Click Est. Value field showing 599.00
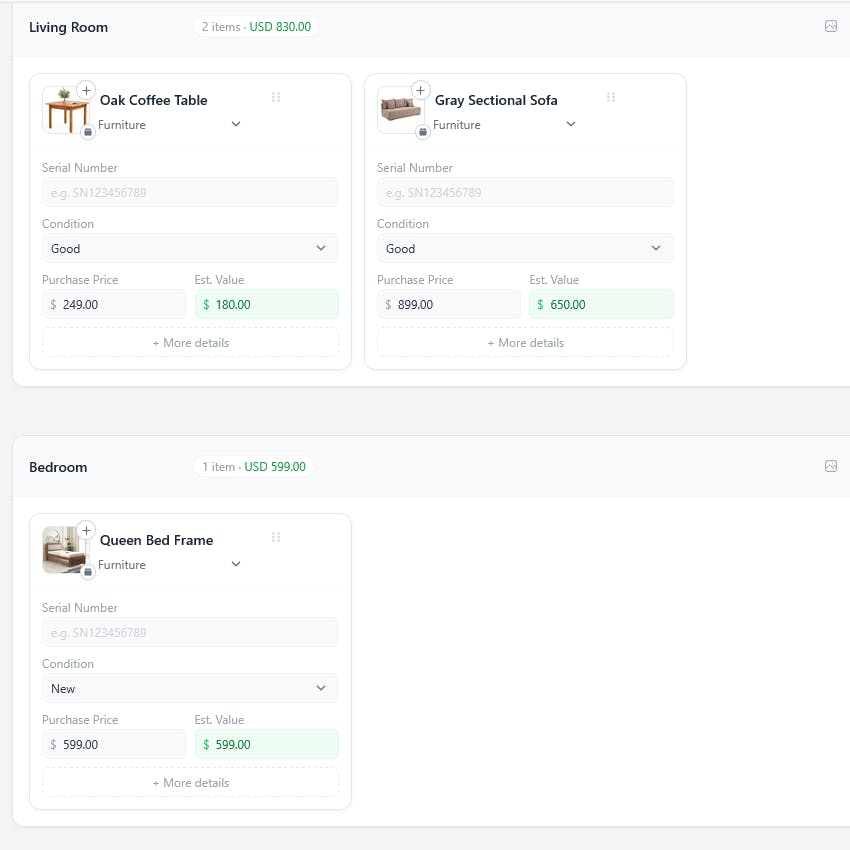The width and height of the screenshot is (850, 850). tap(267, 745)
